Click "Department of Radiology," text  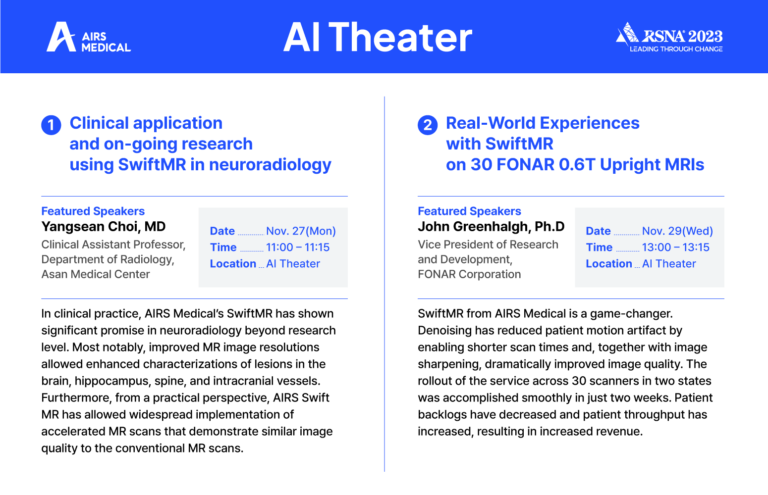(x=108, y=259)
